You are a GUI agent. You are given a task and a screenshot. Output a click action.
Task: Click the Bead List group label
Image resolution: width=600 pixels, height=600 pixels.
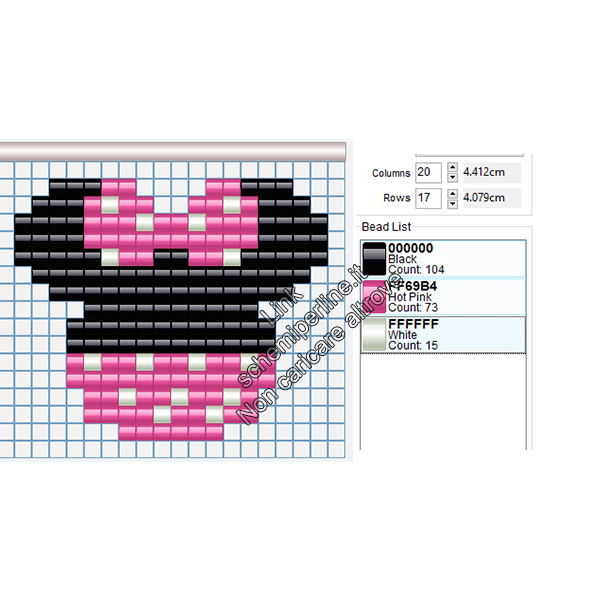point(386,227)
